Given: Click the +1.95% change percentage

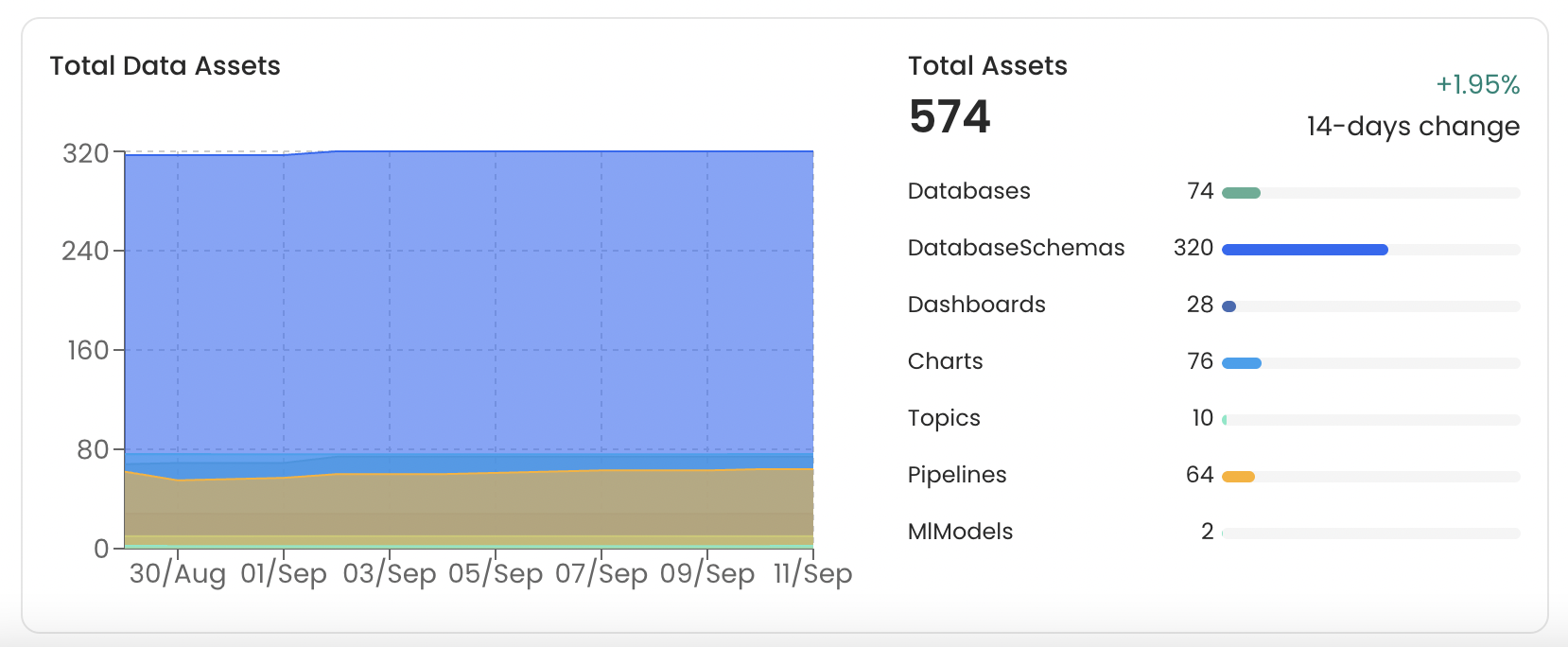Looking at the screenshot, I should 1477,85.
